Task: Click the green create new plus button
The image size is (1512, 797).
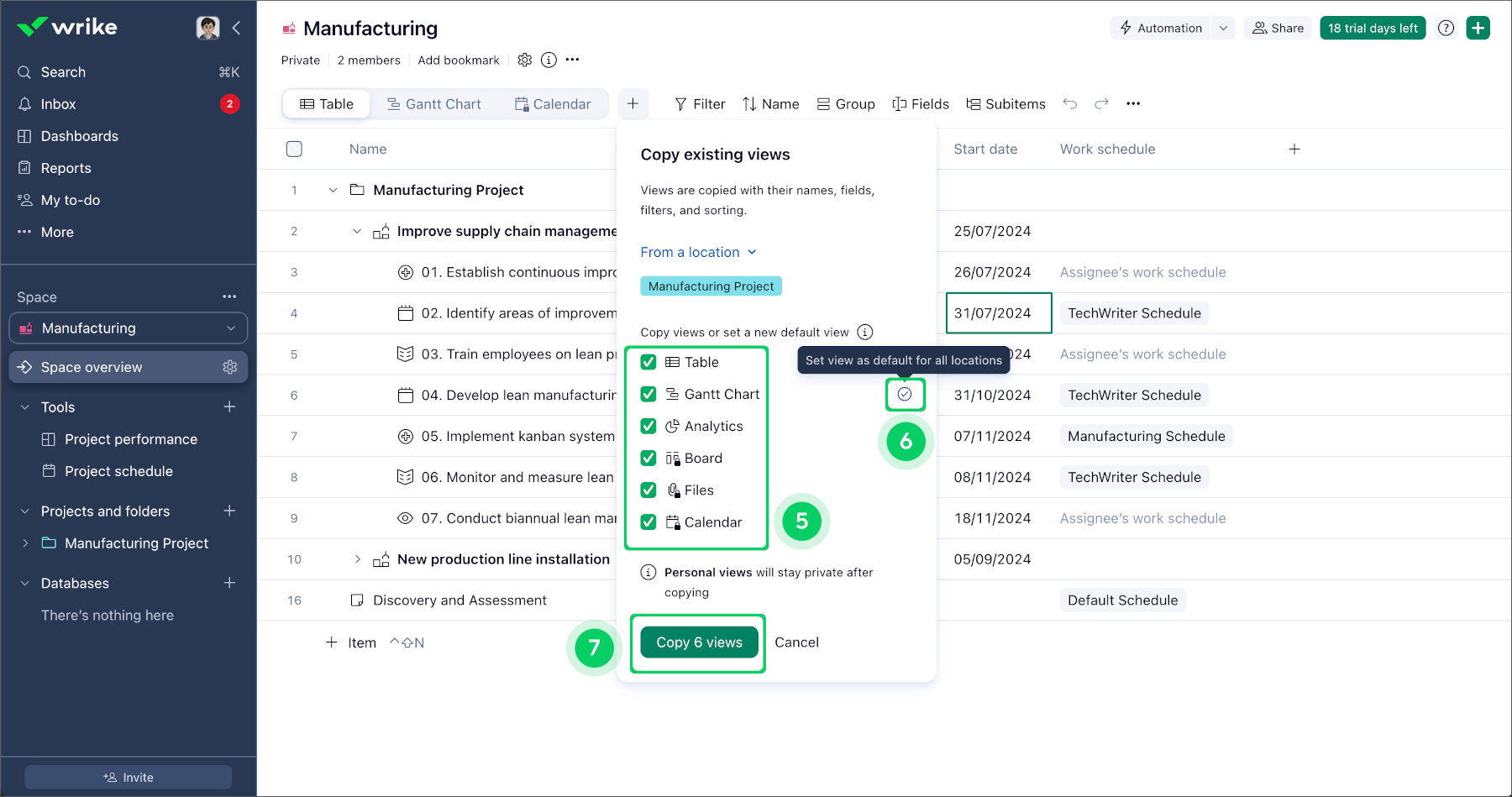Action: click(1478, 28)
